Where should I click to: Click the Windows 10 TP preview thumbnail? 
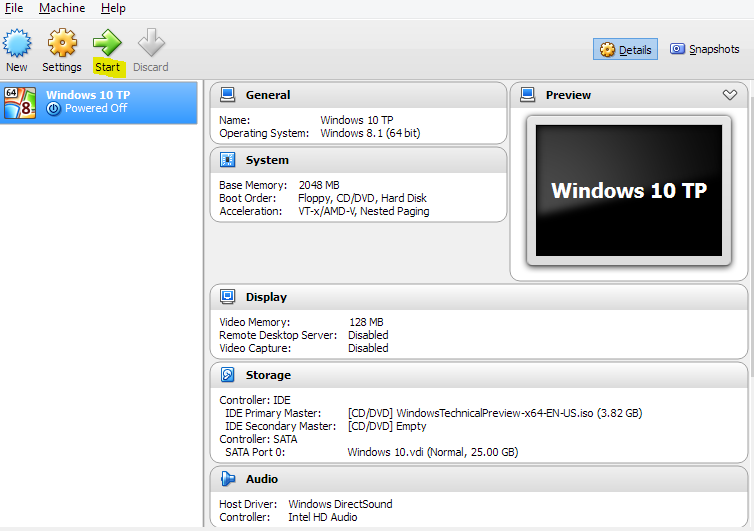(629, 190)
